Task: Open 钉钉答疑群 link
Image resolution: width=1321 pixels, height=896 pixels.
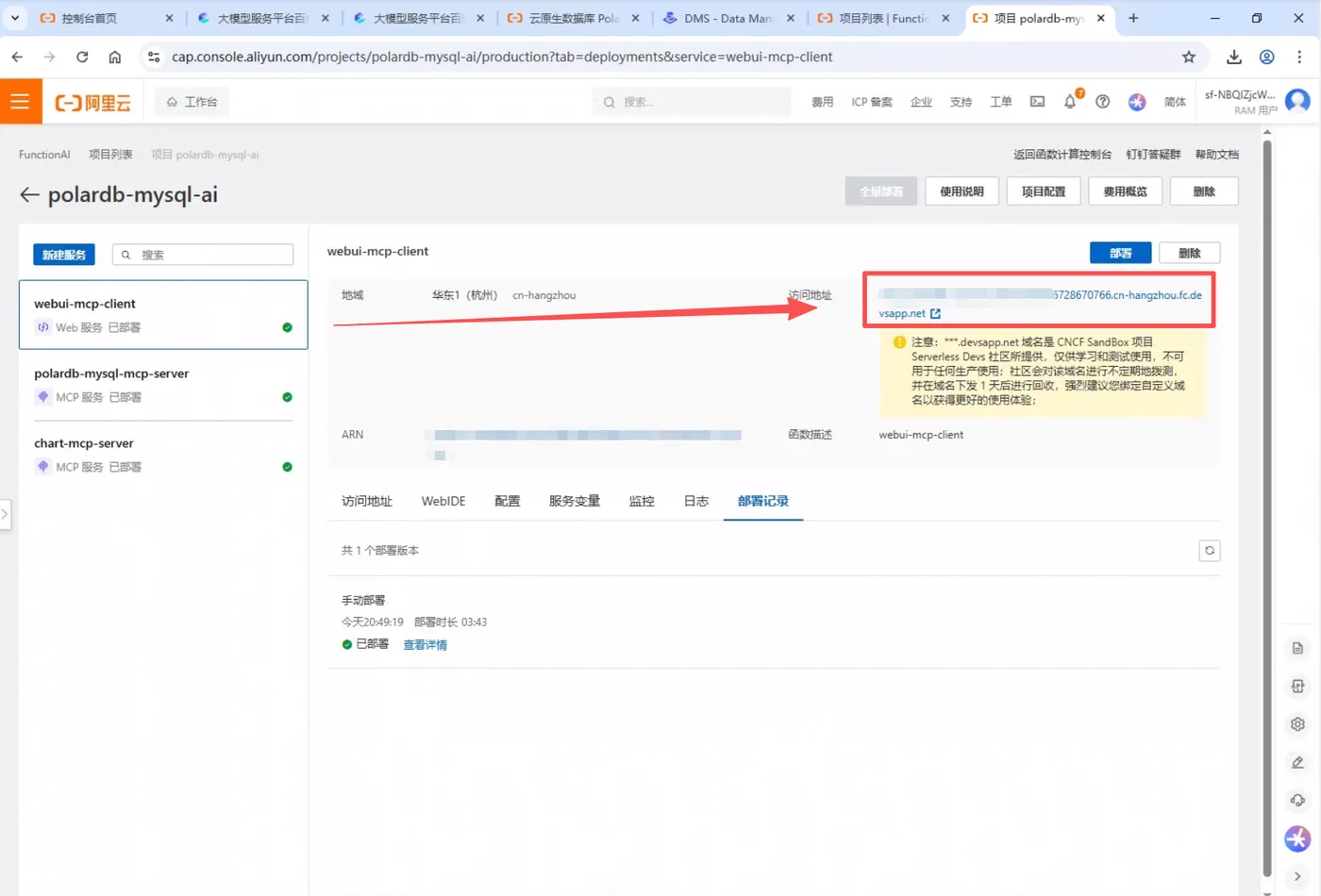Action: (x=1153, y=155)
